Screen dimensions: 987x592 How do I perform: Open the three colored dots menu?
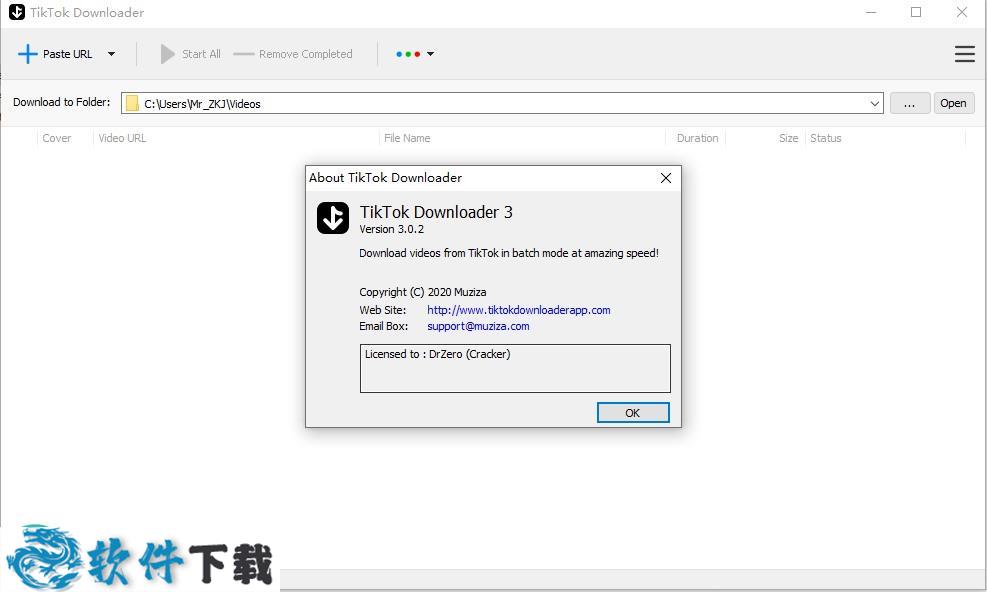click(x=414, y=54)
